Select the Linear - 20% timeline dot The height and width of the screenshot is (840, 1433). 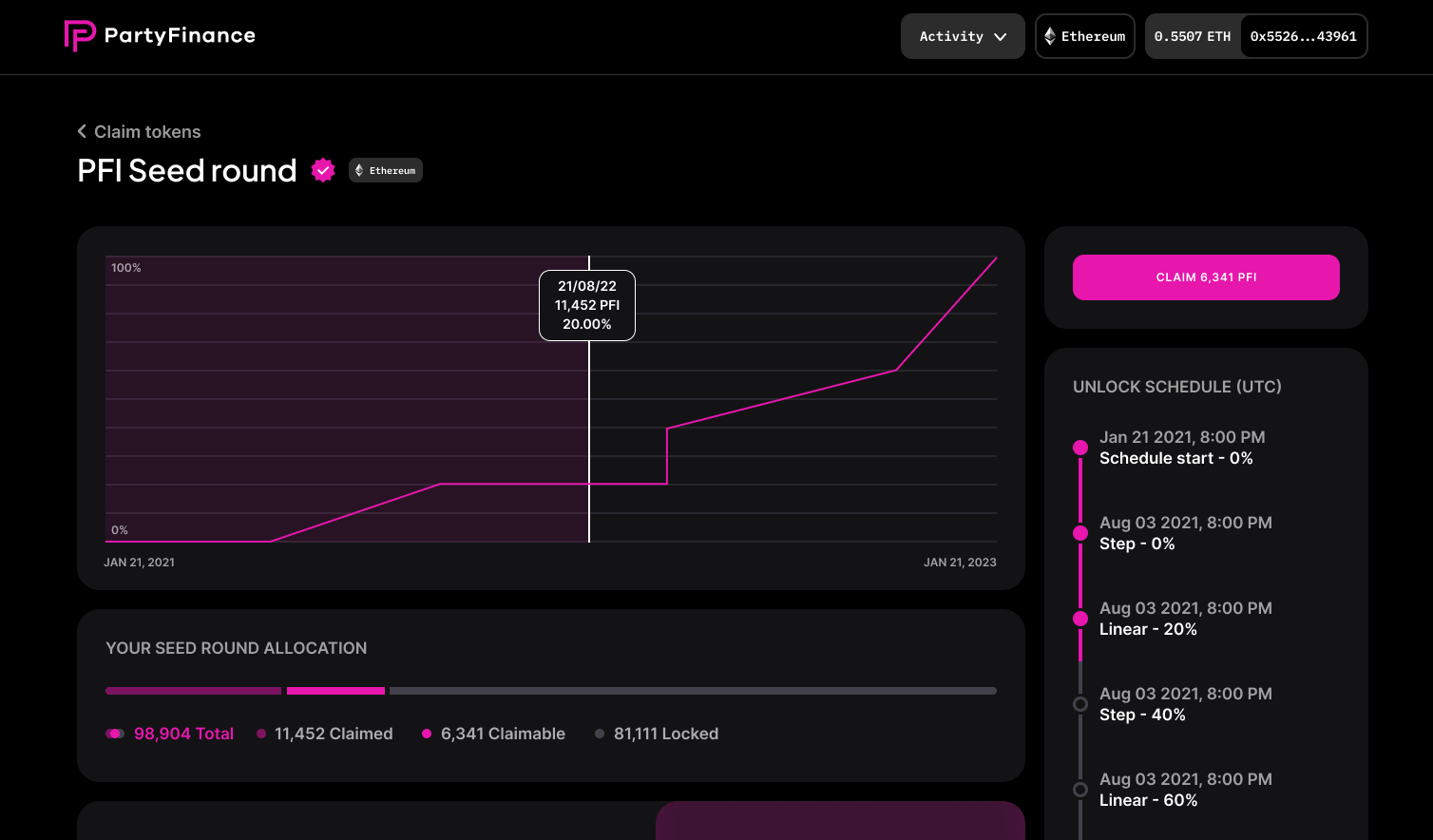(1080, 619)
